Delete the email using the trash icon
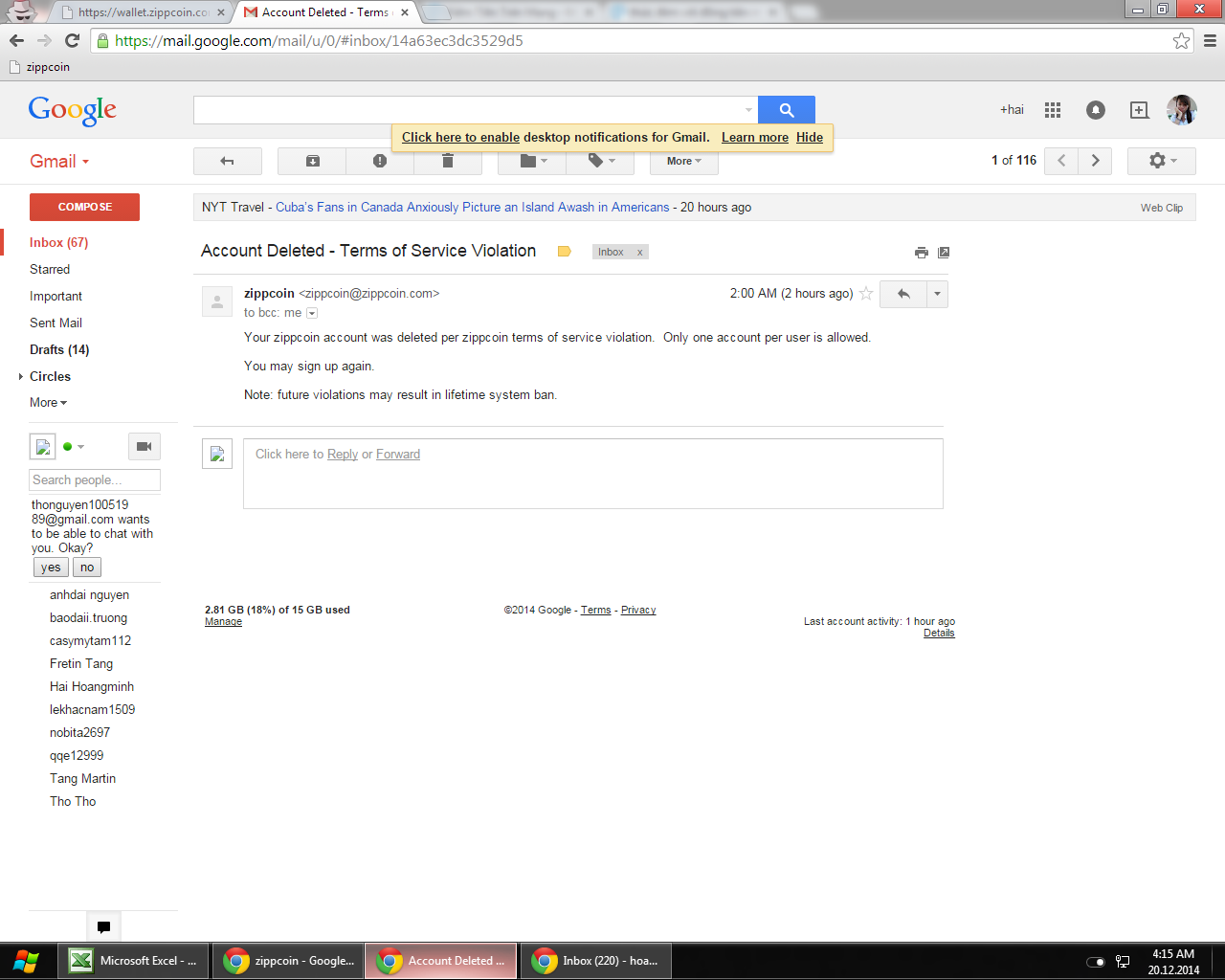Viewport: 1225px width, 980px height. [x=447, y=161]
